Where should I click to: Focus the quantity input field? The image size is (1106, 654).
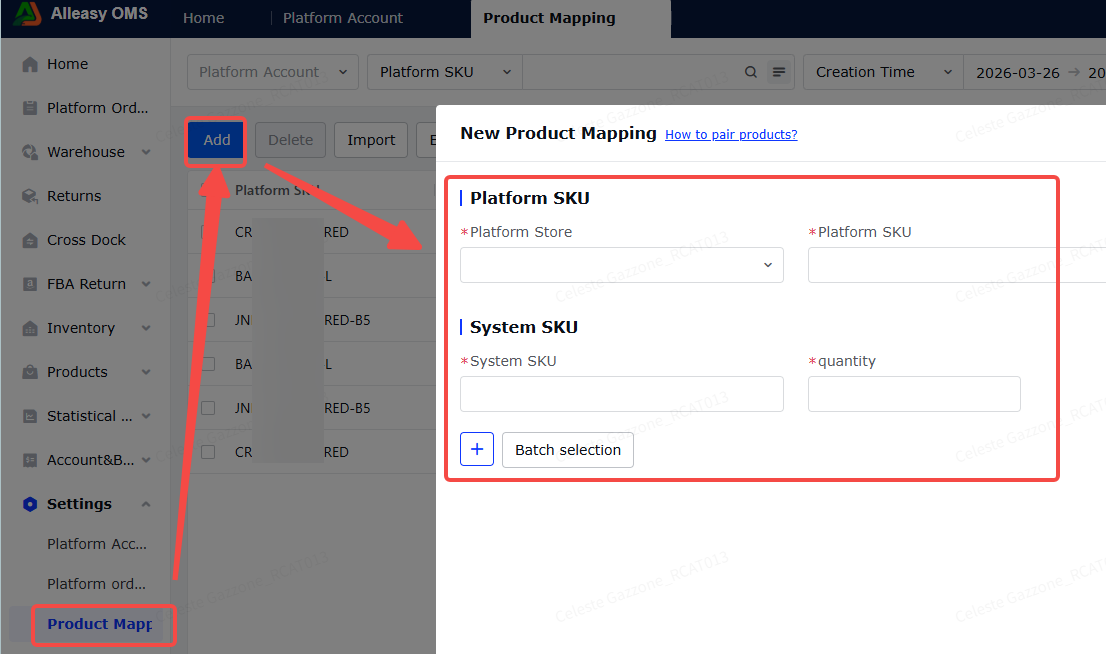coord(914,394)
